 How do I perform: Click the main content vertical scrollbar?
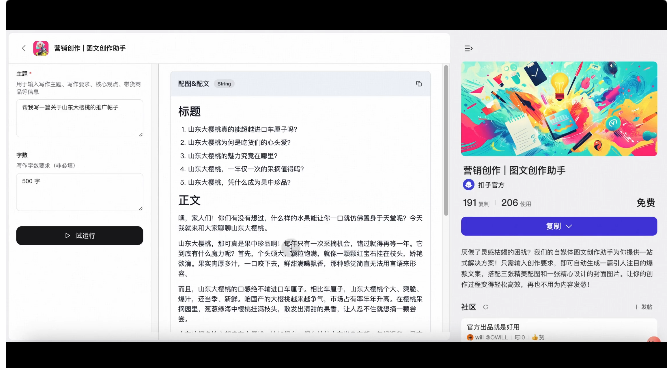click(x=446, y=140)
